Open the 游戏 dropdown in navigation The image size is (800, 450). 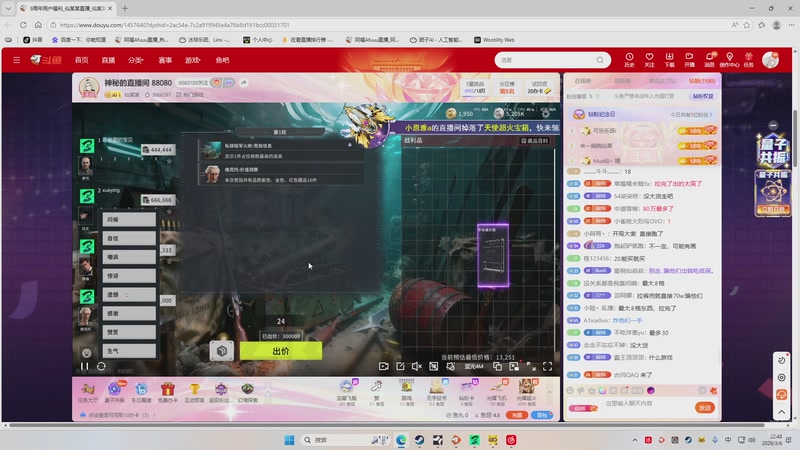coord(192,60)
